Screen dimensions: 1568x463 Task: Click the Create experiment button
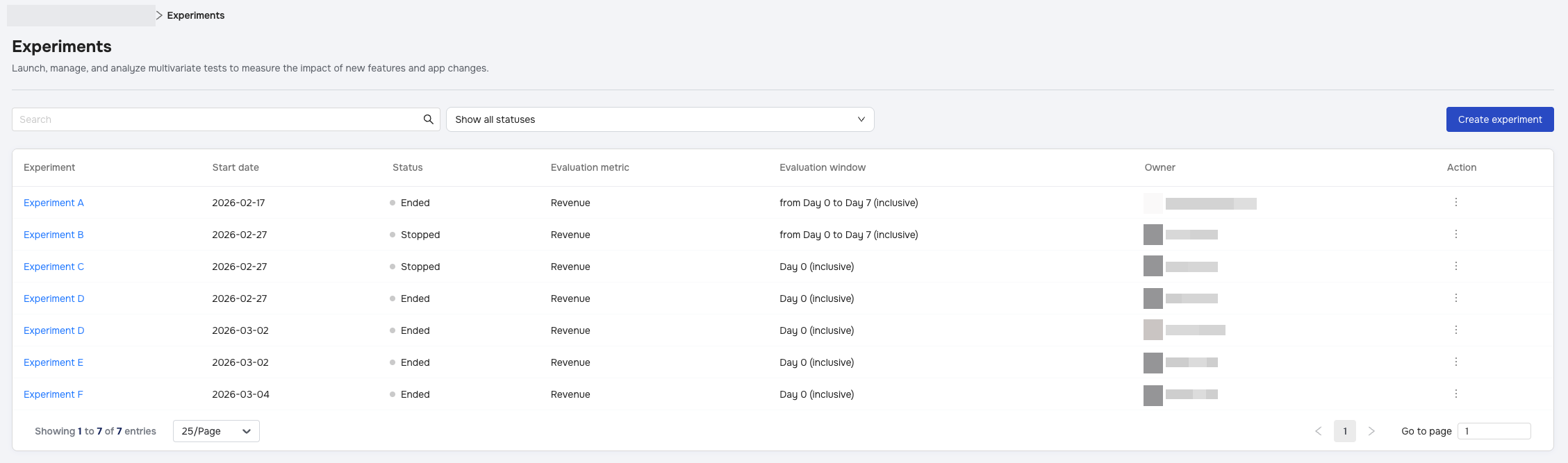coord(1499,119)
